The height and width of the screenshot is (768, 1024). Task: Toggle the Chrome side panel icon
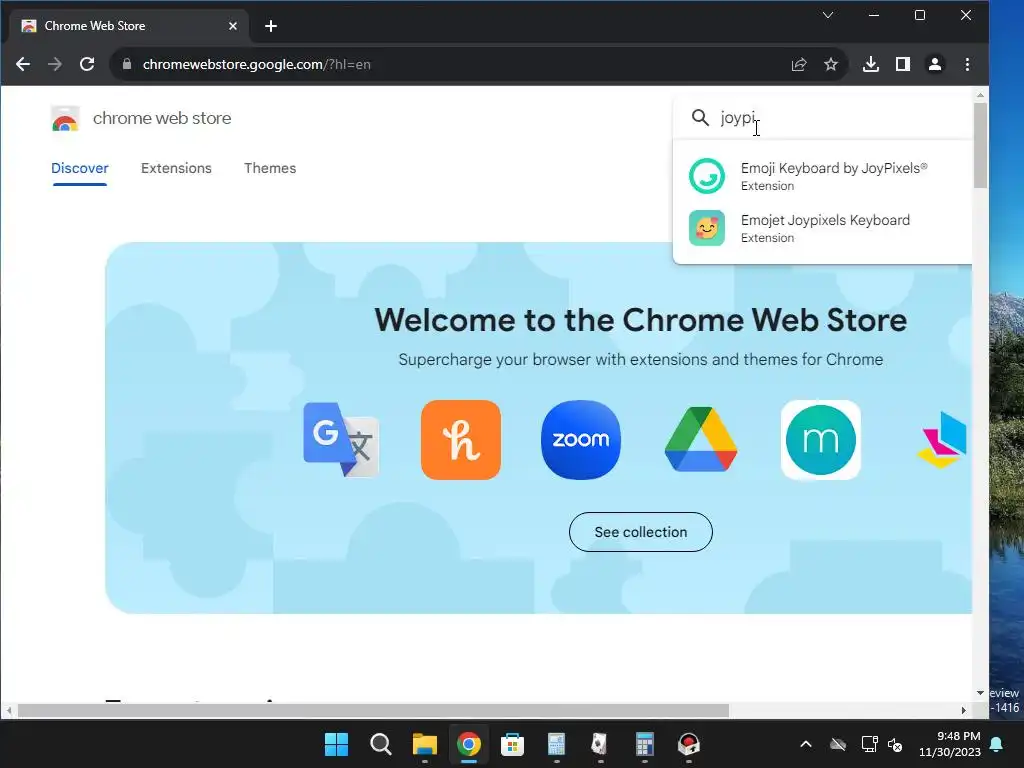(x=903, y=64)
